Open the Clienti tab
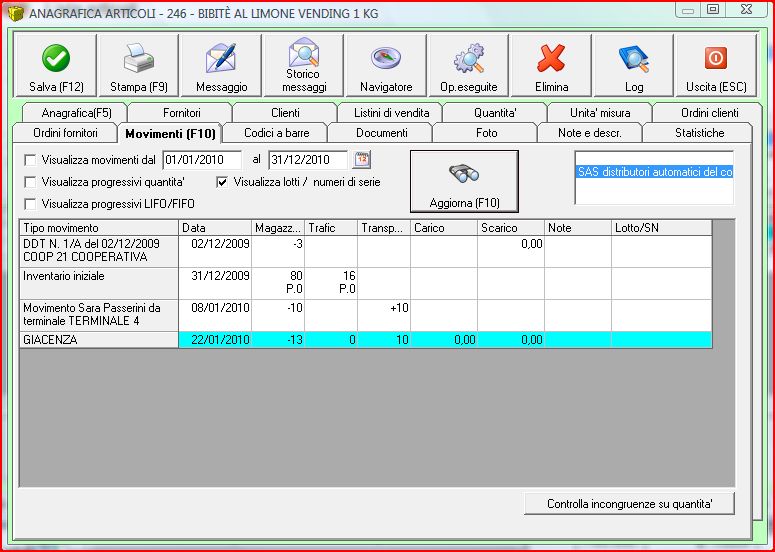Screen dimensions: 775x552 (285, 113)
